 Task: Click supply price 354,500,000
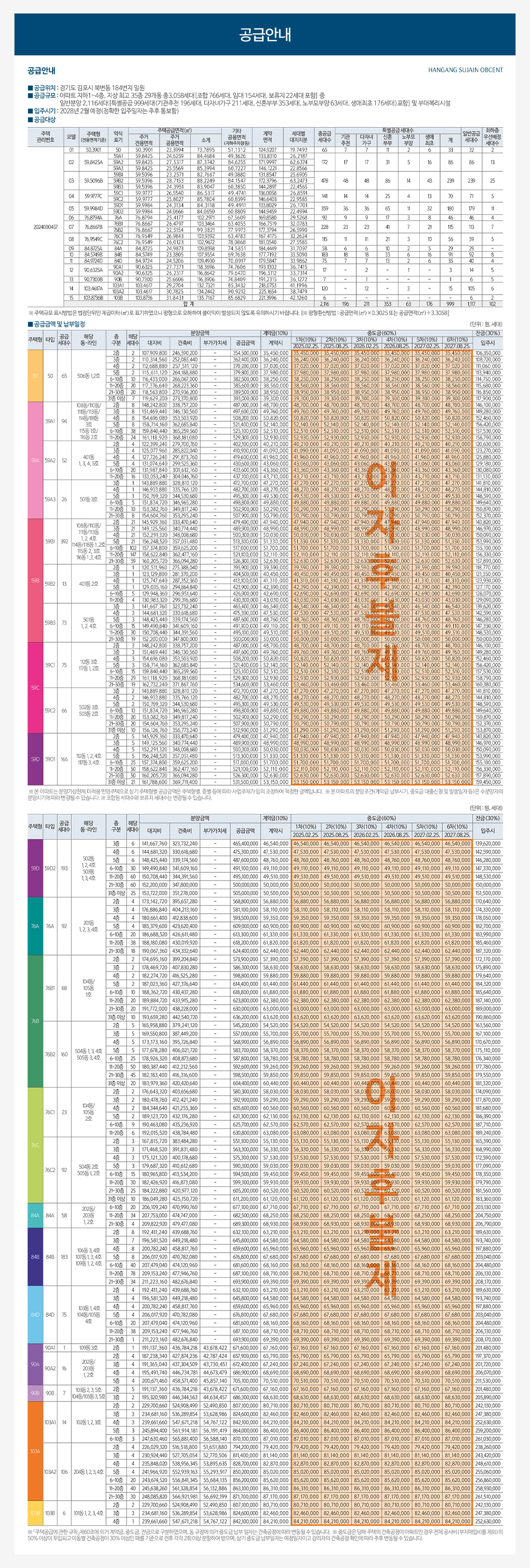click(246, 353)
